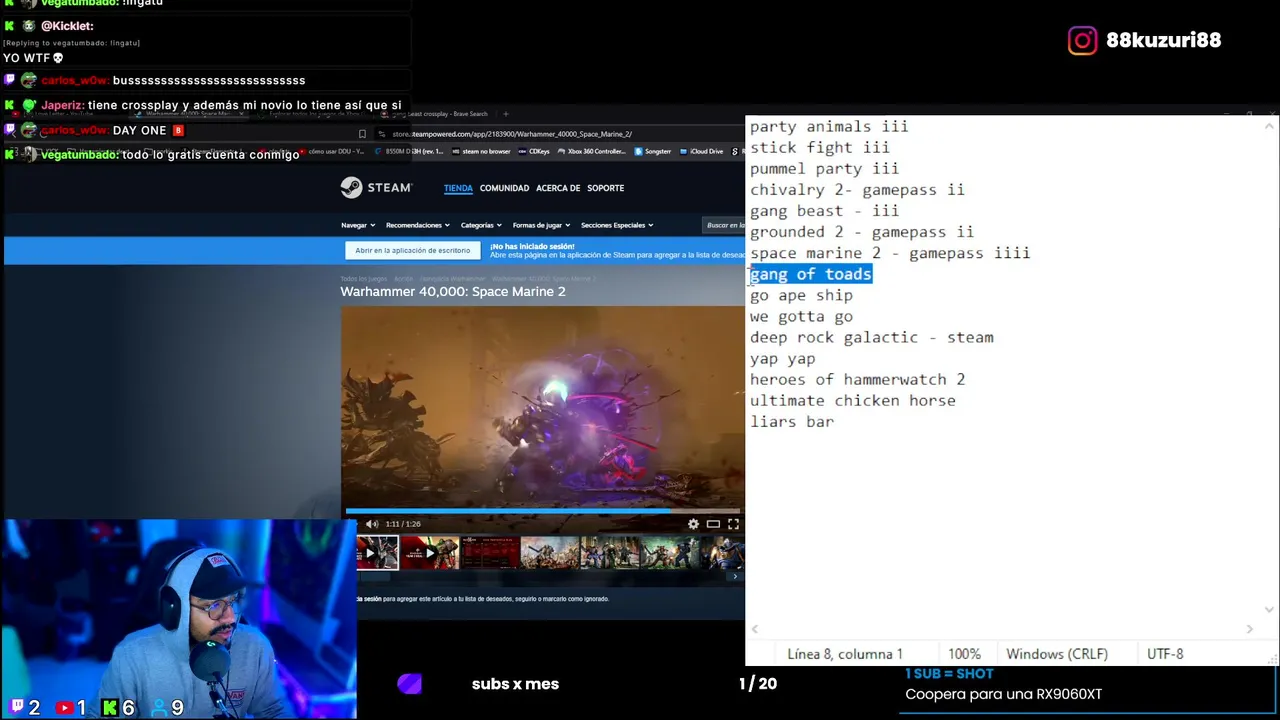The width and height of the screenshot is (1280, 720).
Task: Click the Notepad scroll down arrow
Action: [1270, 609]
